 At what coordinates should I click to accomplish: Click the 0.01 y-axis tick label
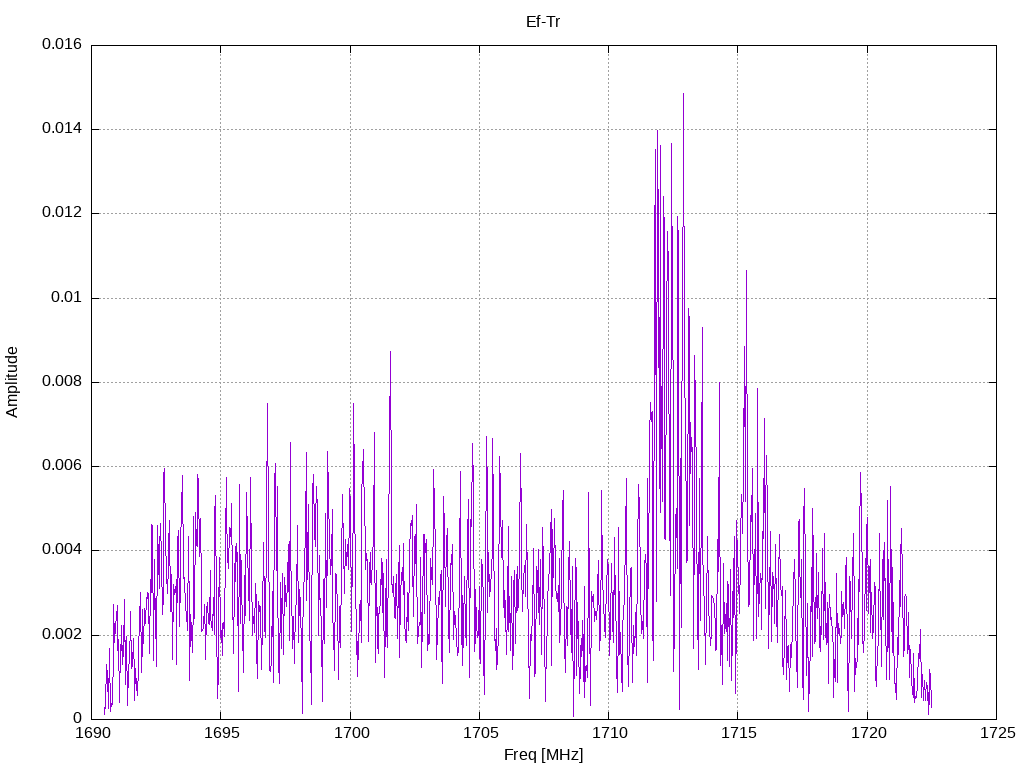click(x=67, y=298)
